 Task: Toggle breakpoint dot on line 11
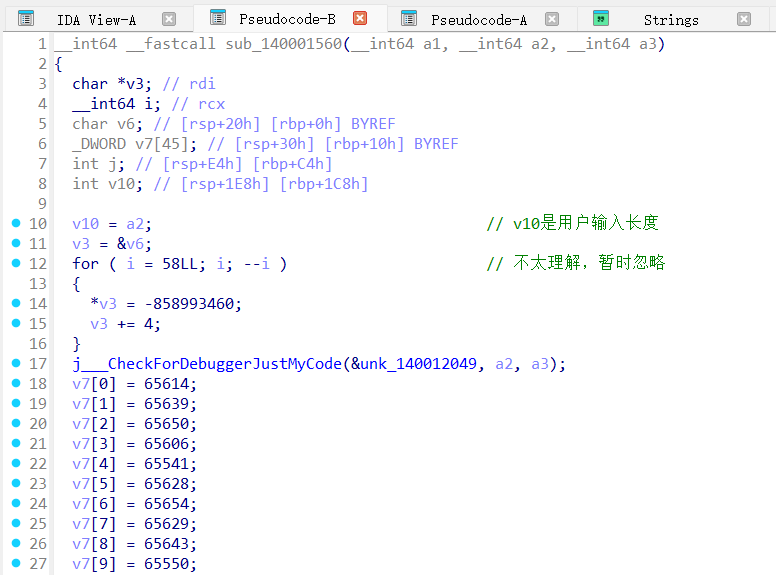[x=16, y=243]
